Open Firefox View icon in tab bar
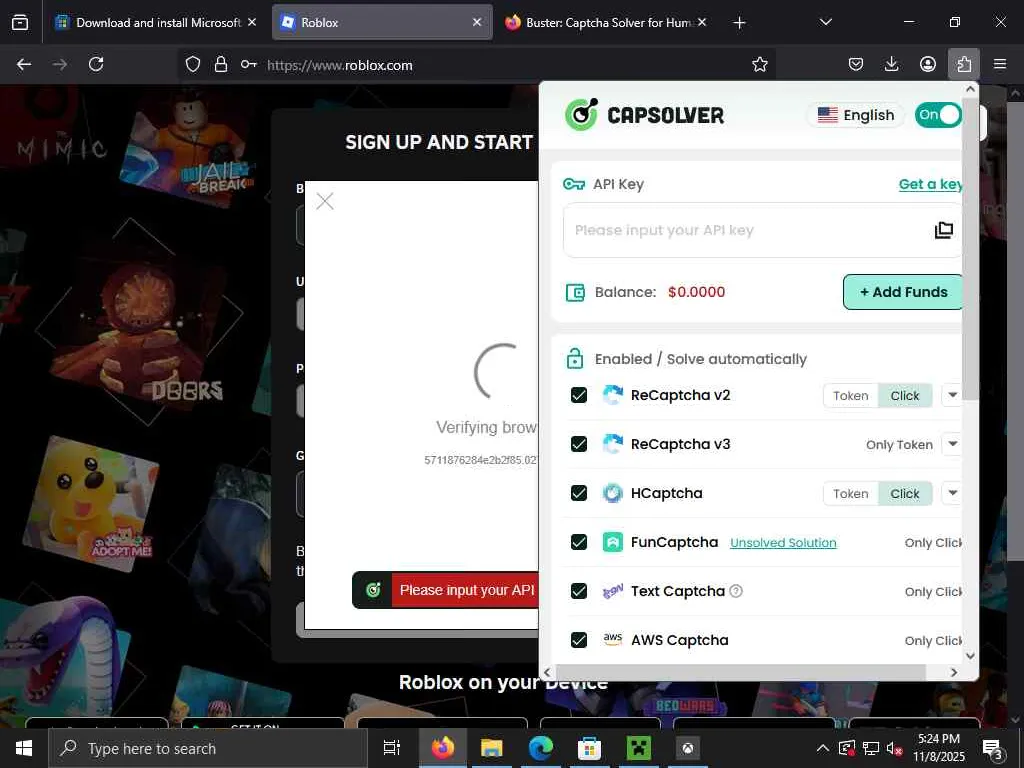The height and width of the screenshot is (768, 1024). (x=20, y=22)
